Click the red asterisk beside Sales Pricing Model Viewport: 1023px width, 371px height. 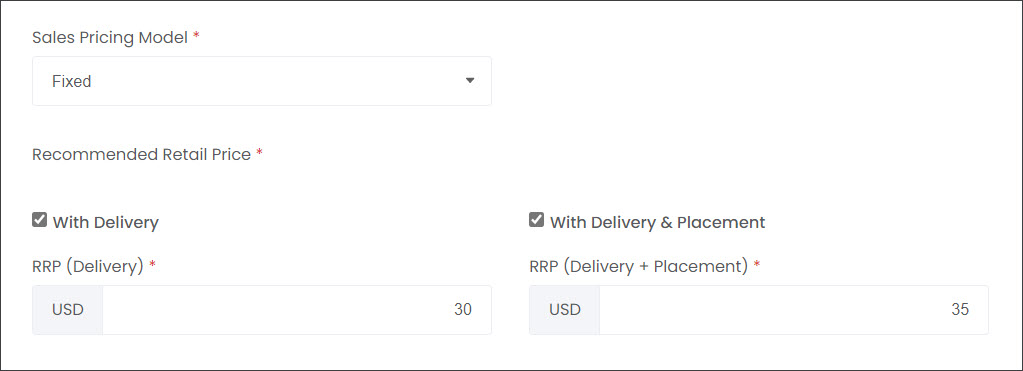point(196,36)
